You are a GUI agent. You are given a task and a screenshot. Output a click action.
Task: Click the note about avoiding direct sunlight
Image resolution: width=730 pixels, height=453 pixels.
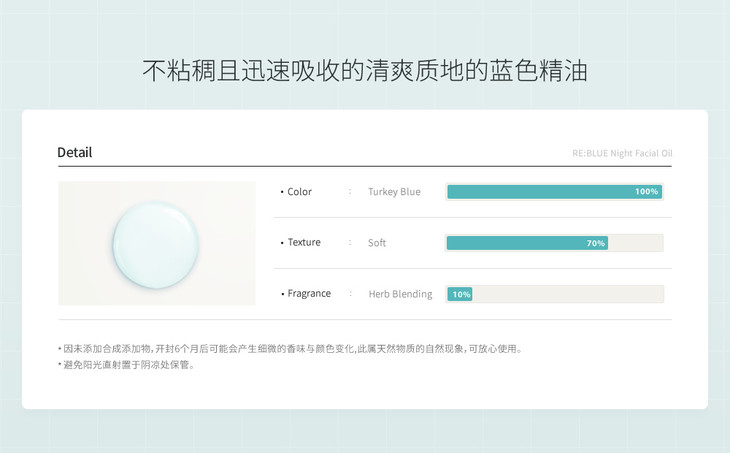[126, 365]
